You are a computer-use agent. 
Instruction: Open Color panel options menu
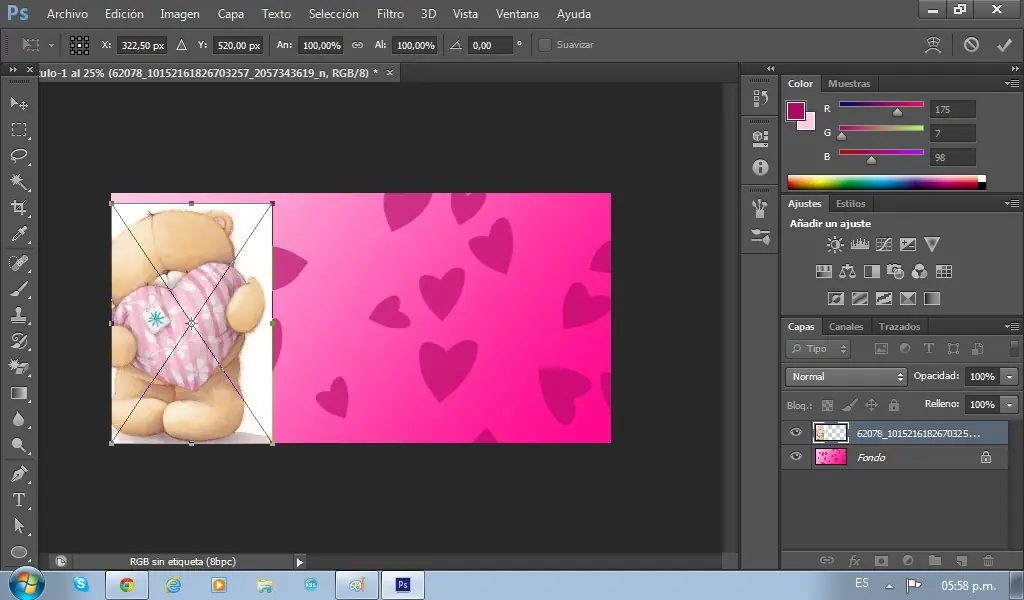pos(1012,84)
